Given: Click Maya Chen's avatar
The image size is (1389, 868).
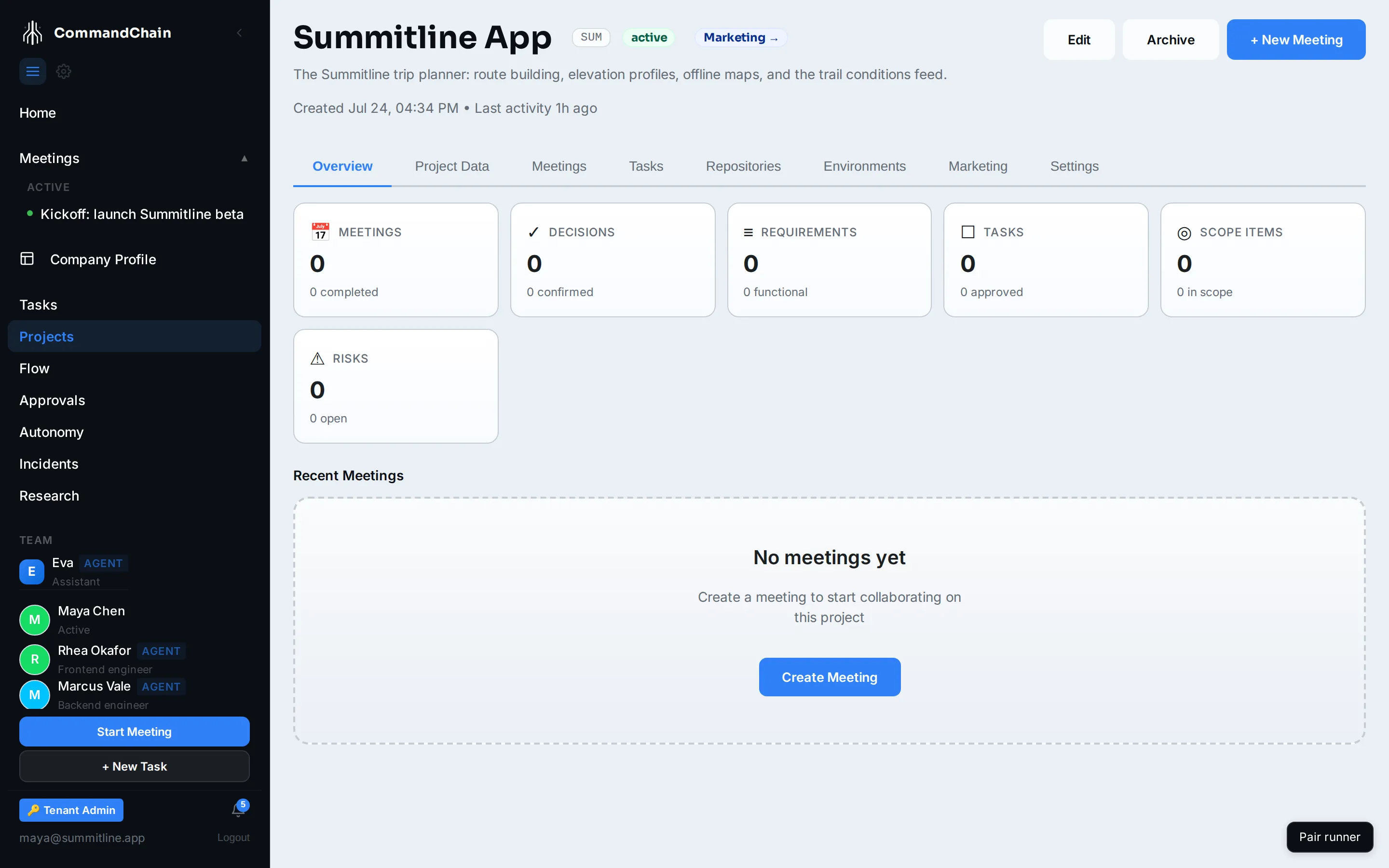Looking at the screenshot, I should [x=34, y=620].
